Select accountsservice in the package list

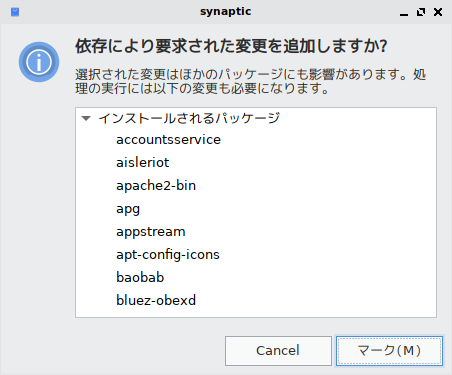[256, 140]
